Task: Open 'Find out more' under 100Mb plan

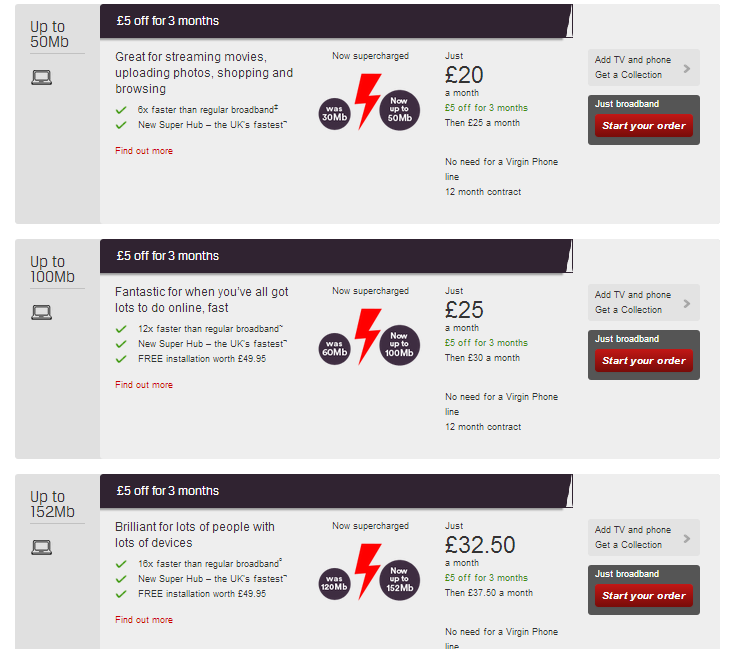Action: click(144, 385)
